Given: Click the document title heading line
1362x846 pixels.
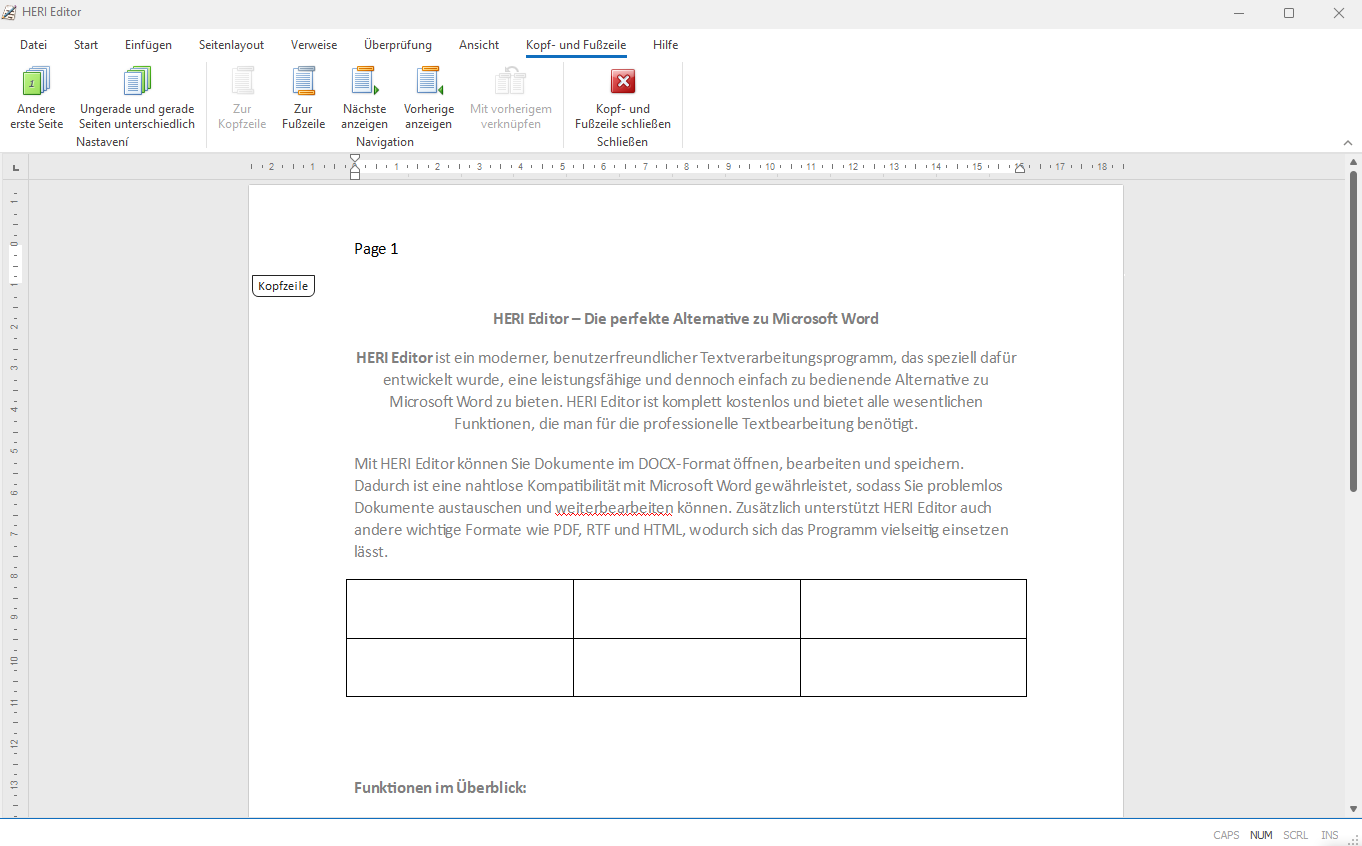Looking at the screenshot, I should pos(686,319).
